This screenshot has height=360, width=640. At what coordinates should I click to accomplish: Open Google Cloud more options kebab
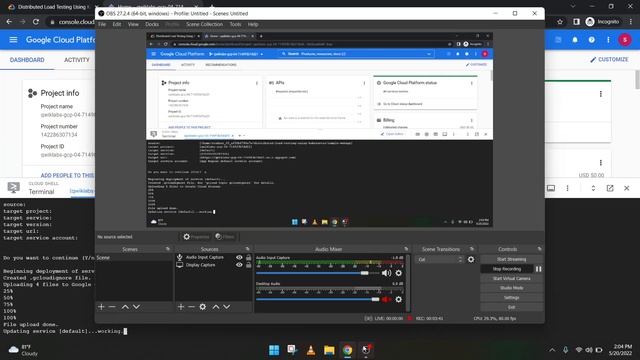608,40
